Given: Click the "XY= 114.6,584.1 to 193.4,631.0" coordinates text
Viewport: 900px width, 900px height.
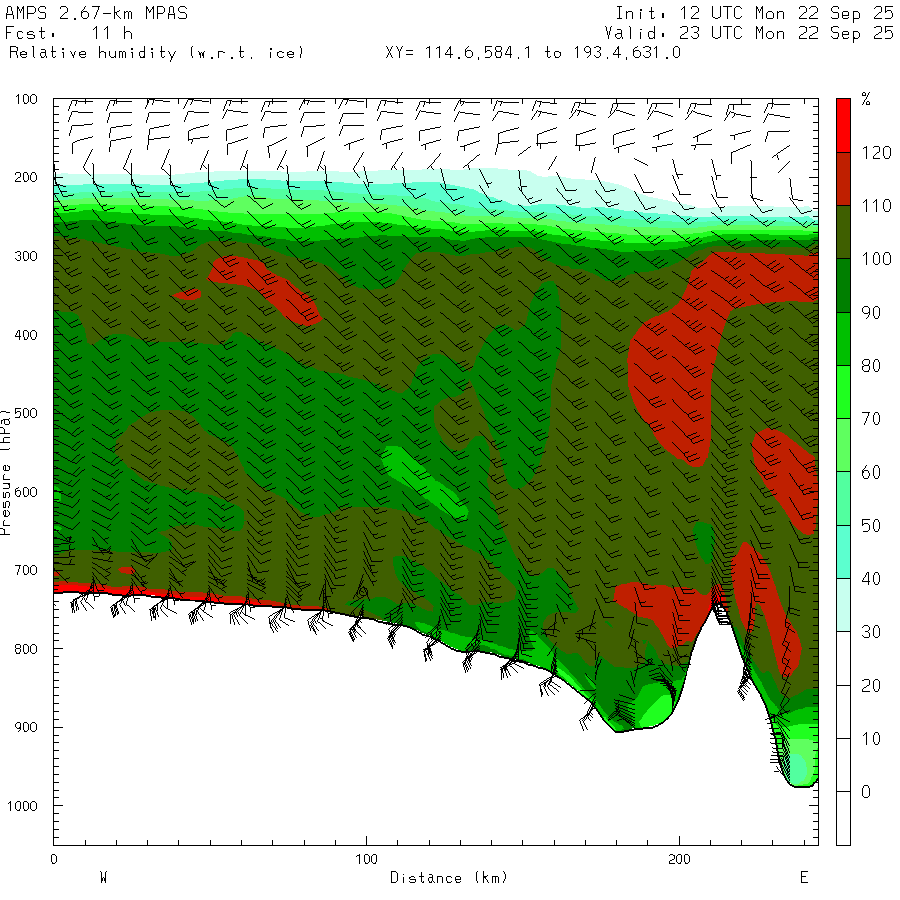Looking at the screenshot, I should coord(533,53).
